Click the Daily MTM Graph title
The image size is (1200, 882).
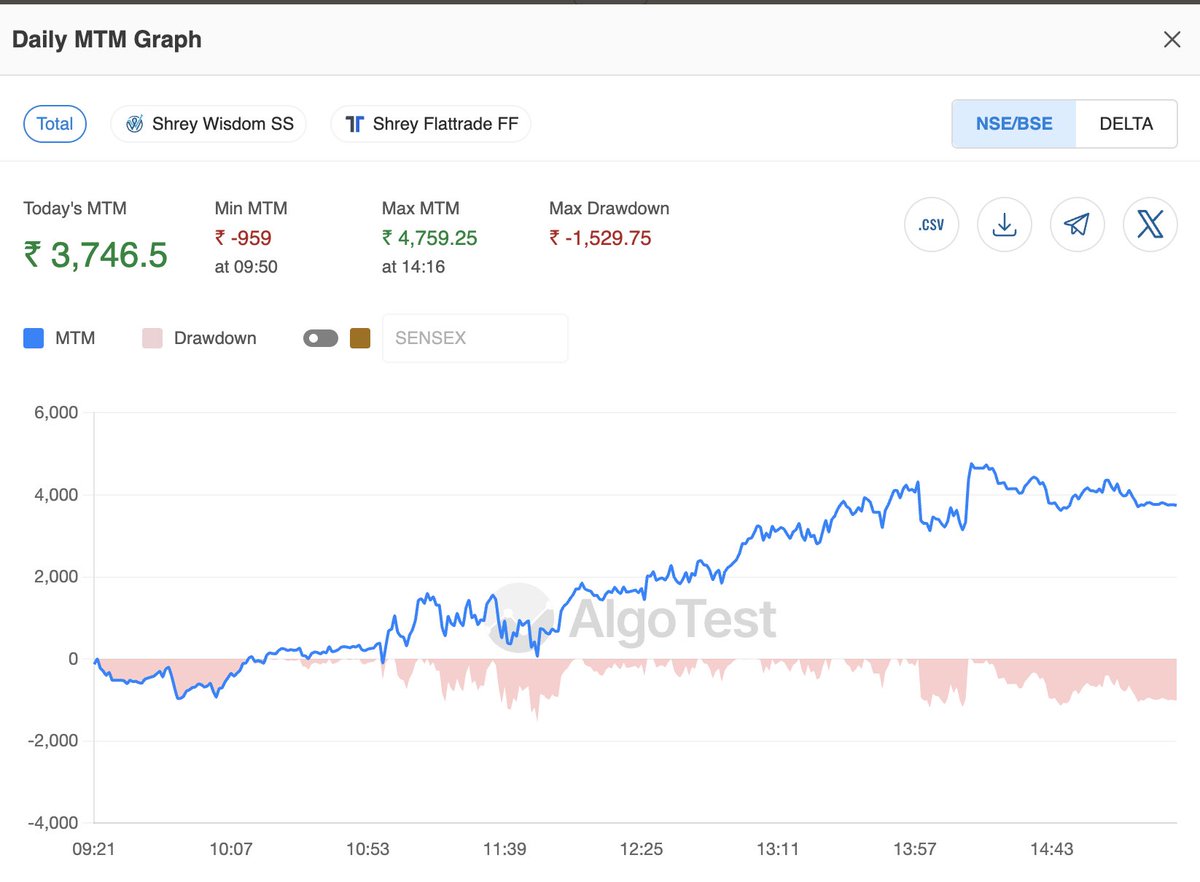click(107, 40)
